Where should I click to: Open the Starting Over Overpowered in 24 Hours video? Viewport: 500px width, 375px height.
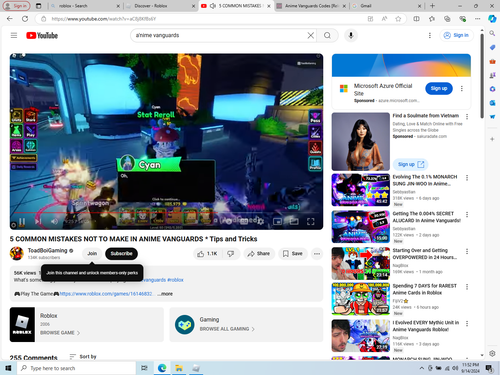[x=361, y=263]
